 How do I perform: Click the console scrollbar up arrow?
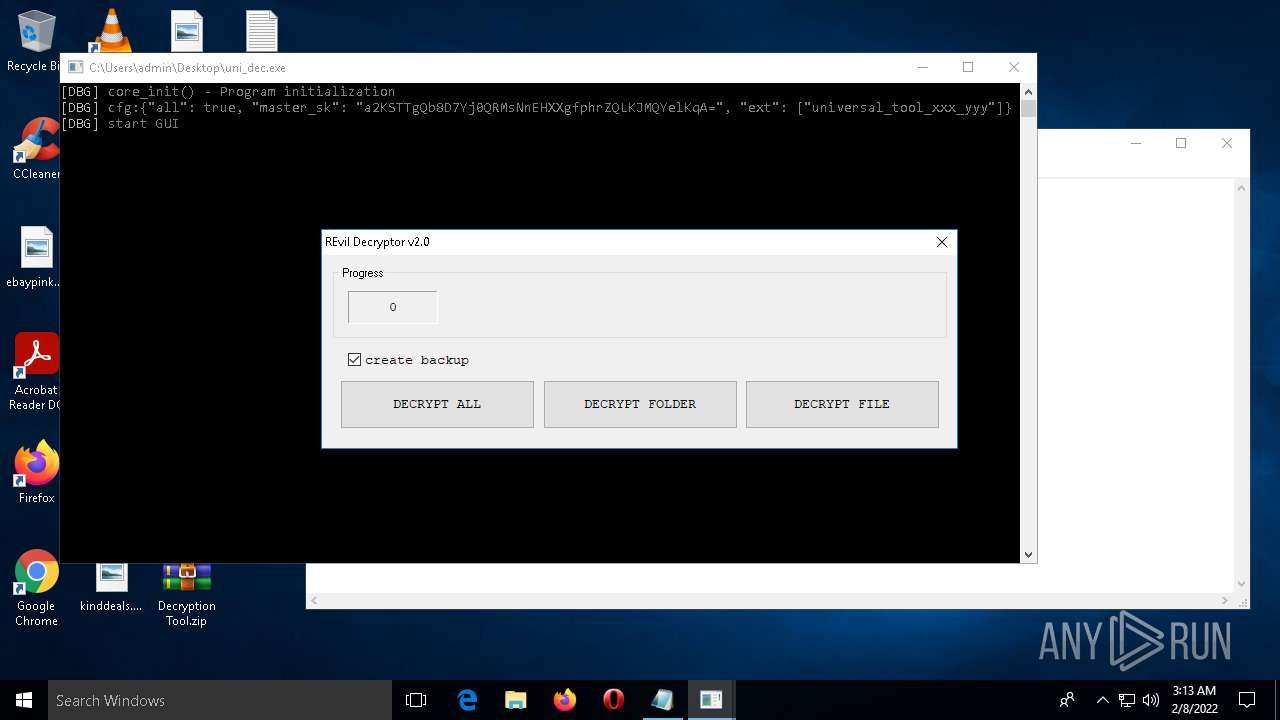coord(1028,91)
